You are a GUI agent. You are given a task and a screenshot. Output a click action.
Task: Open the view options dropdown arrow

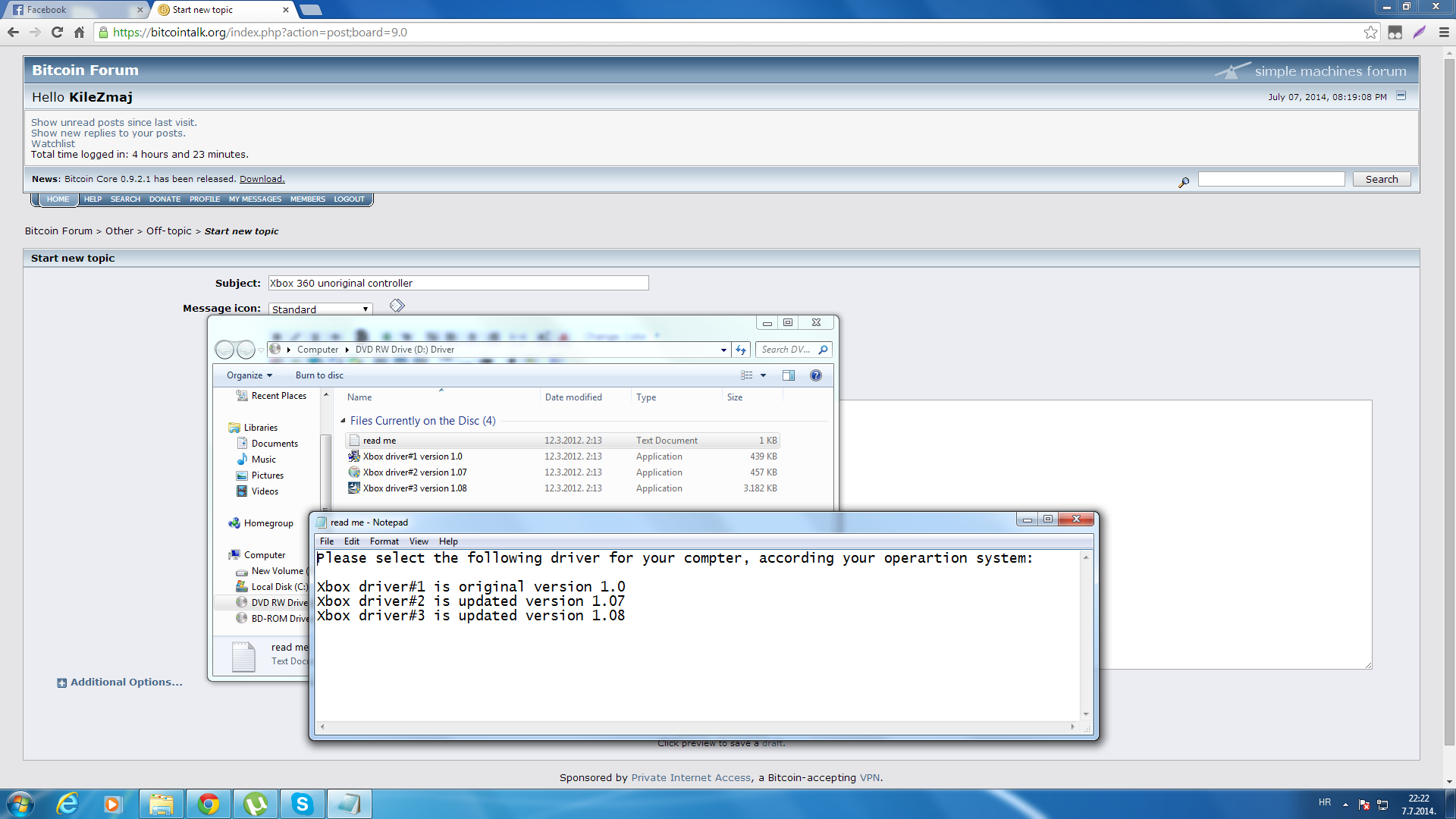point(764,375)
